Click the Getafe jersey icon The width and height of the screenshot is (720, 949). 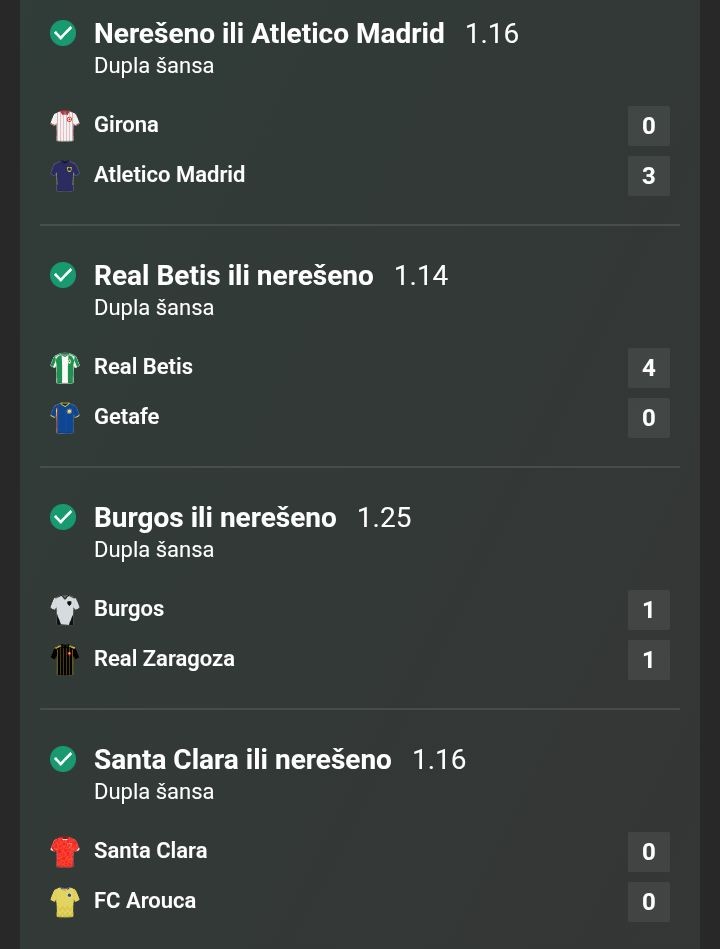(65, 418)
